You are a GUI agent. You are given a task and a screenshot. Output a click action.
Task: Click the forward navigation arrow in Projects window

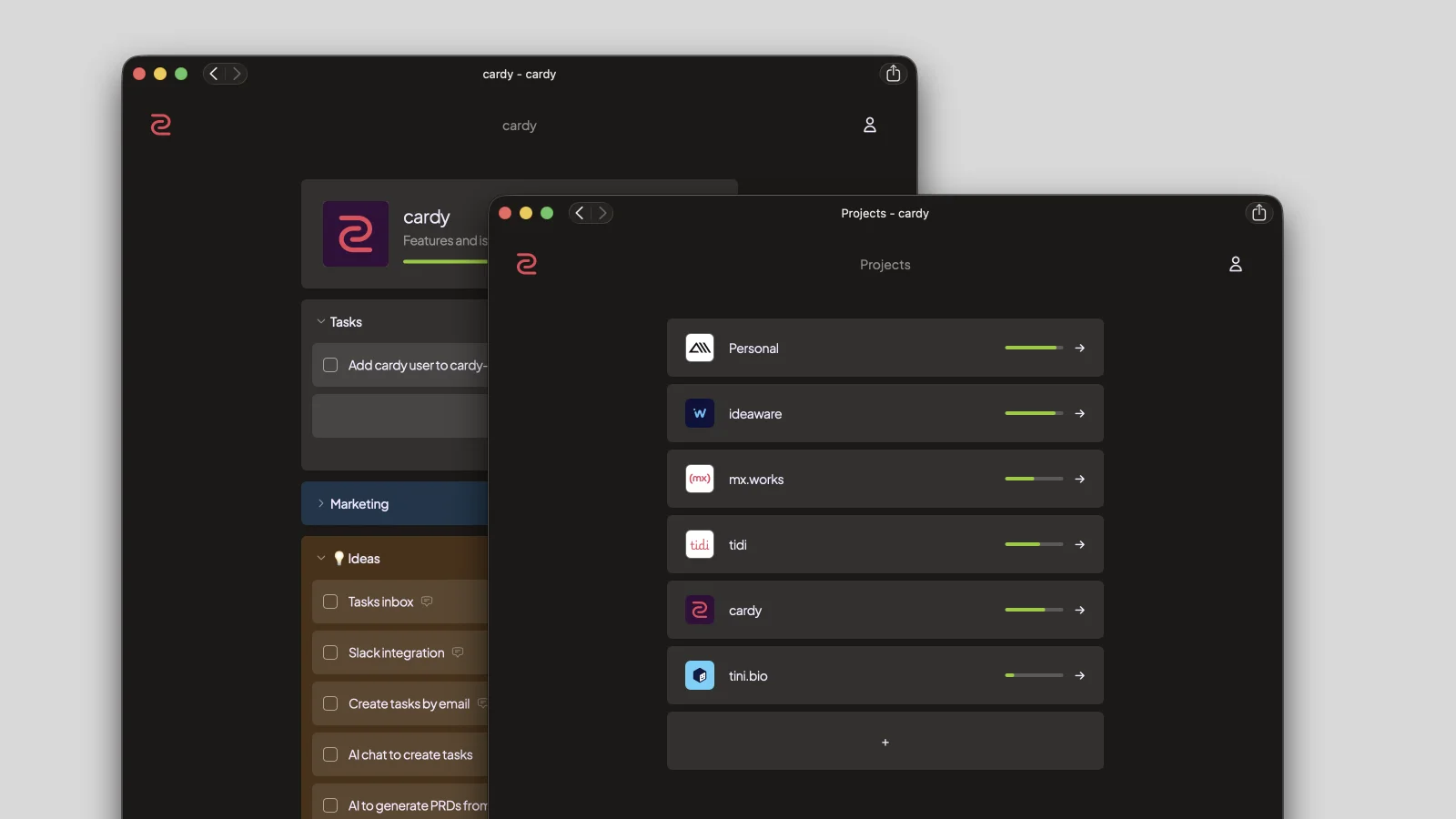(603, 213)
